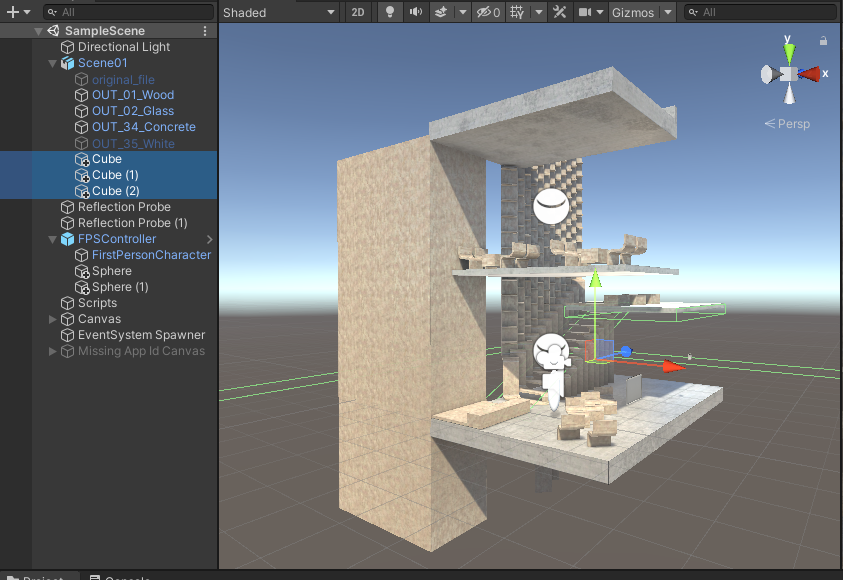Open FPSController prefab with right chevron
The image size is (843, 580).
pos(210,239)
